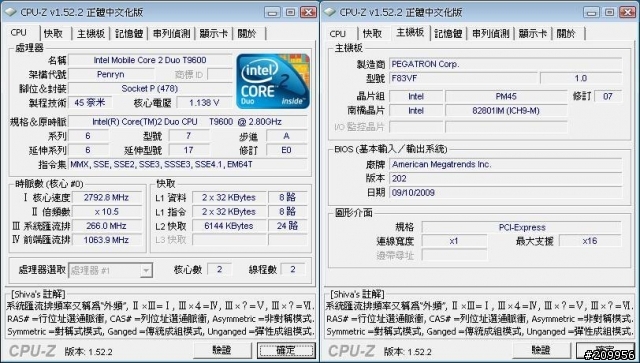Click the 1063.9 MHz front side bus value
The image size is (640, 363).
click(x=107, y=240)
